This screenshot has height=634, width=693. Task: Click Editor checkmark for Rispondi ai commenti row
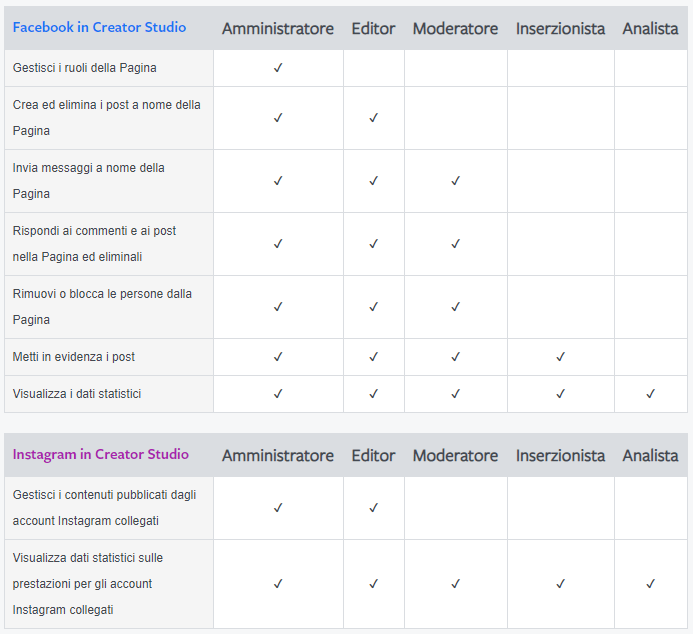coord(373,243)
